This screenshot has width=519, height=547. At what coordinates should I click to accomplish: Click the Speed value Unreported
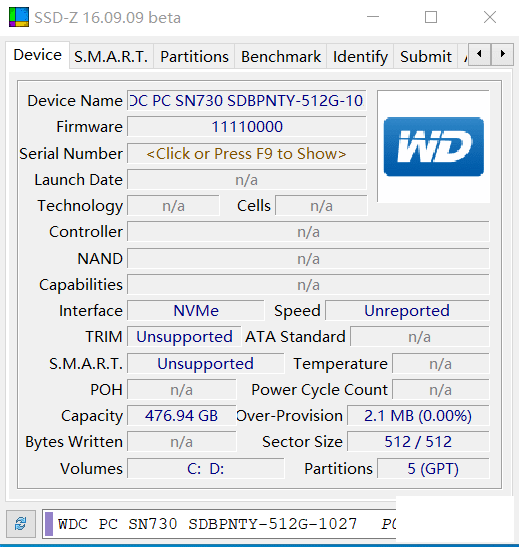point(407,310)
